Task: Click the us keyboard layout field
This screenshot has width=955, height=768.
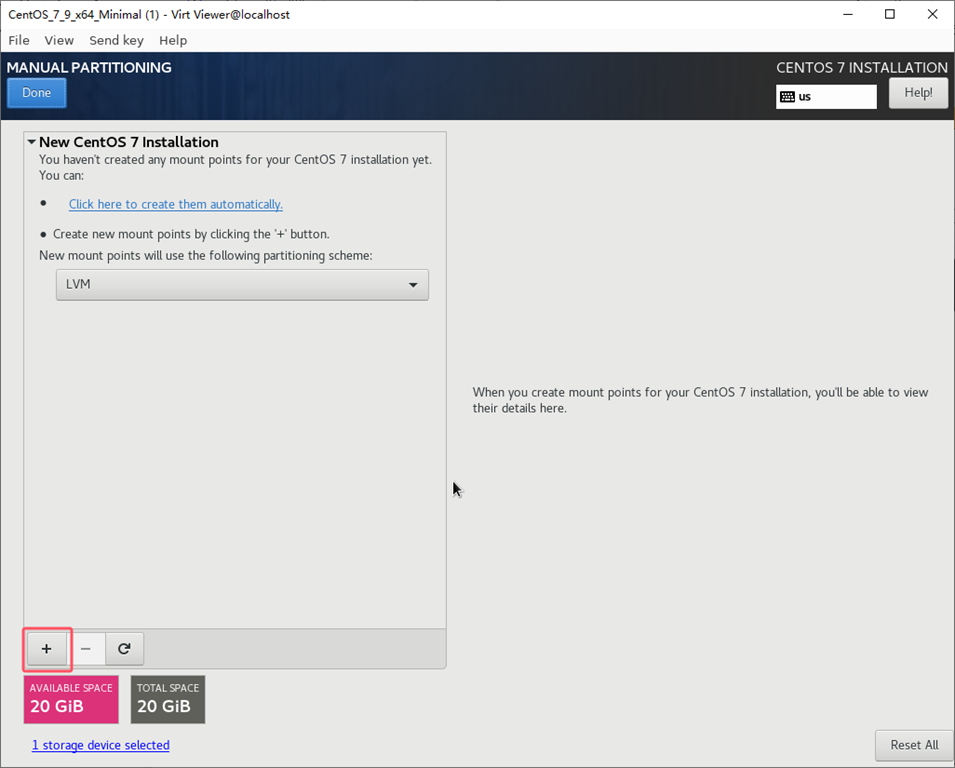Action: [x=826, y=97]
